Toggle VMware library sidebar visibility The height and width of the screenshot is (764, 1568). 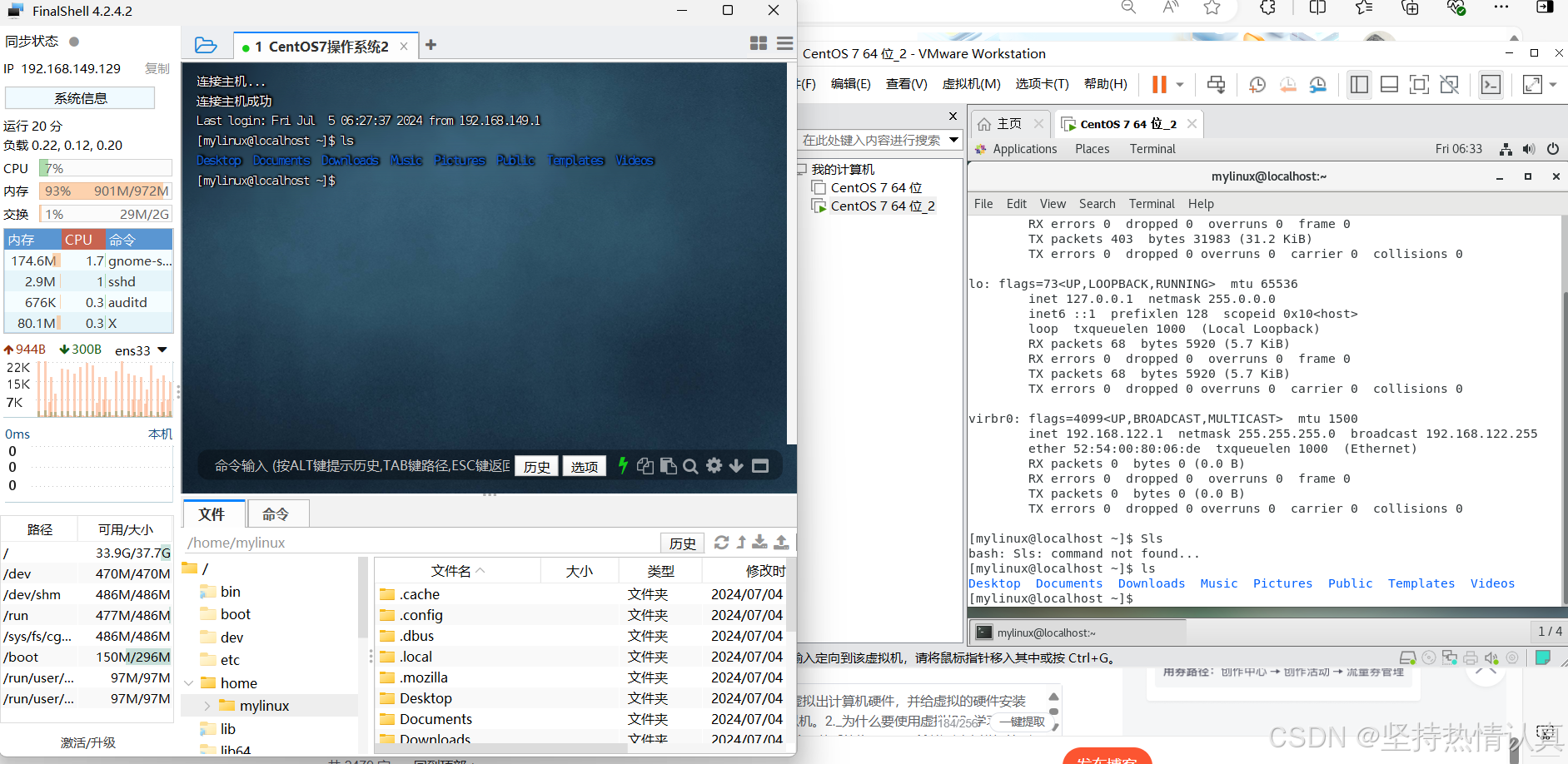tap(1359, 84)
